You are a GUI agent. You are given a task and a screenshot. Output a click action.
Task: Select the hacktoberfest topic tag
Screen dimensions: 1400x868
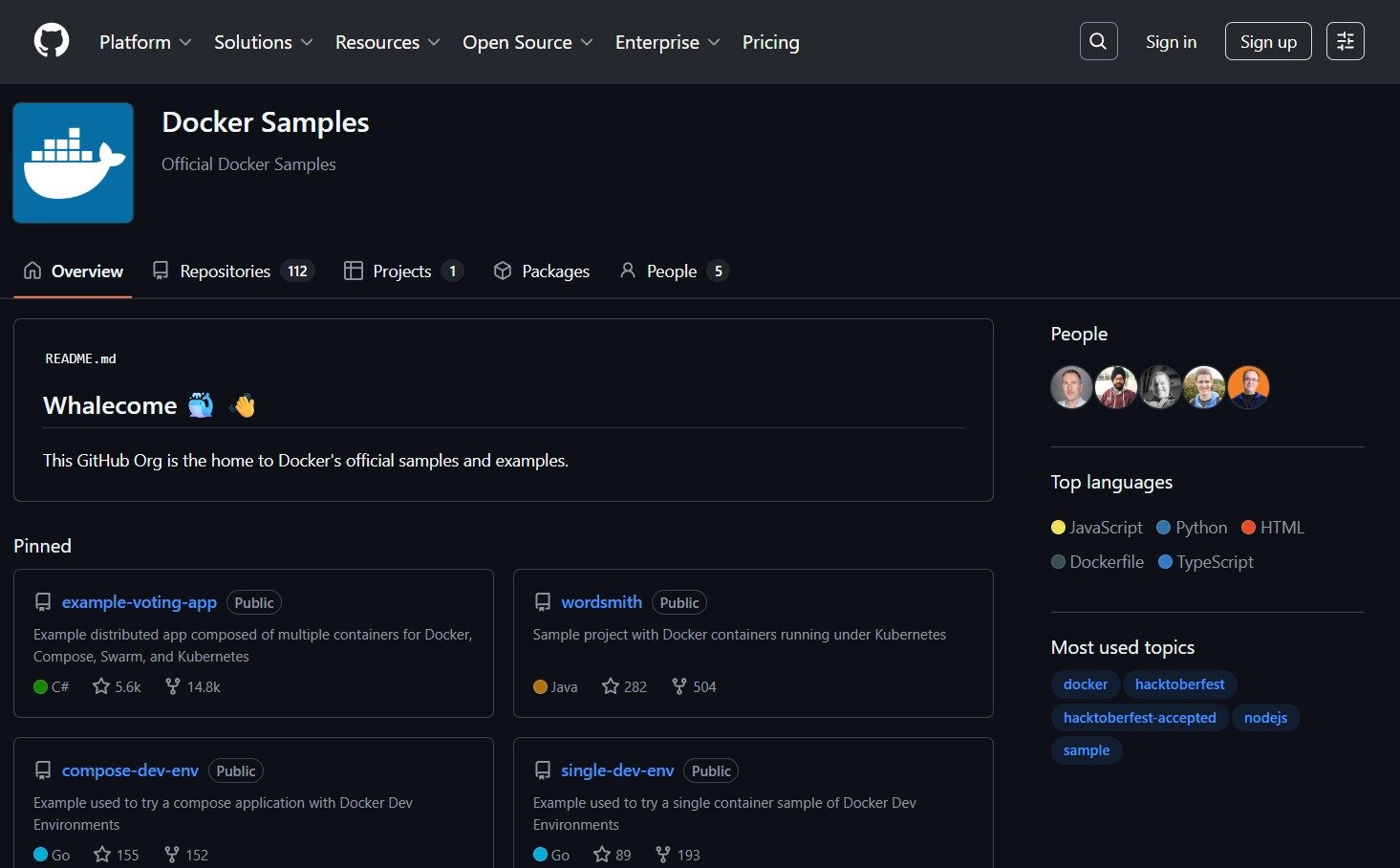coord(1180,684)
